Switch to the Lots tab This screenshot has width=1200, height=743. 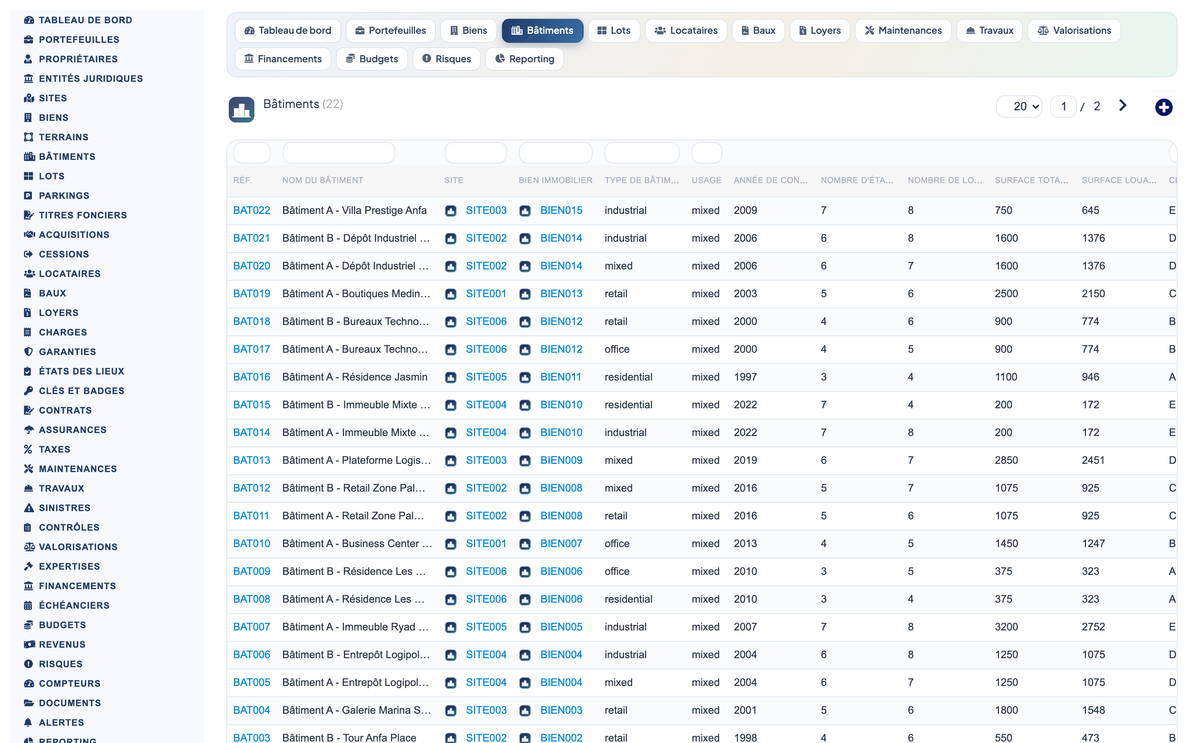[614, 31]
